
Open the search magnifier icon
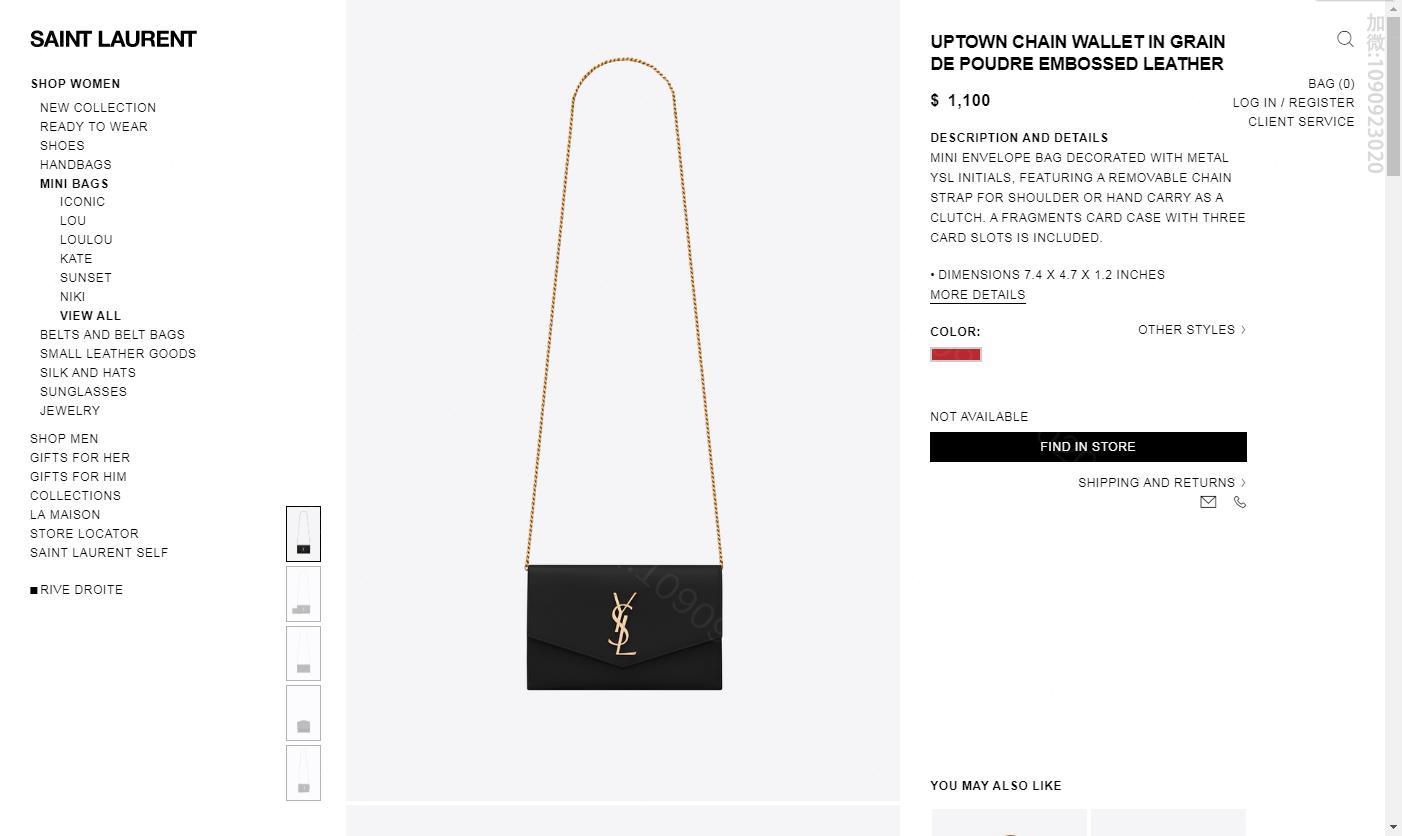tap(1345, 39)
